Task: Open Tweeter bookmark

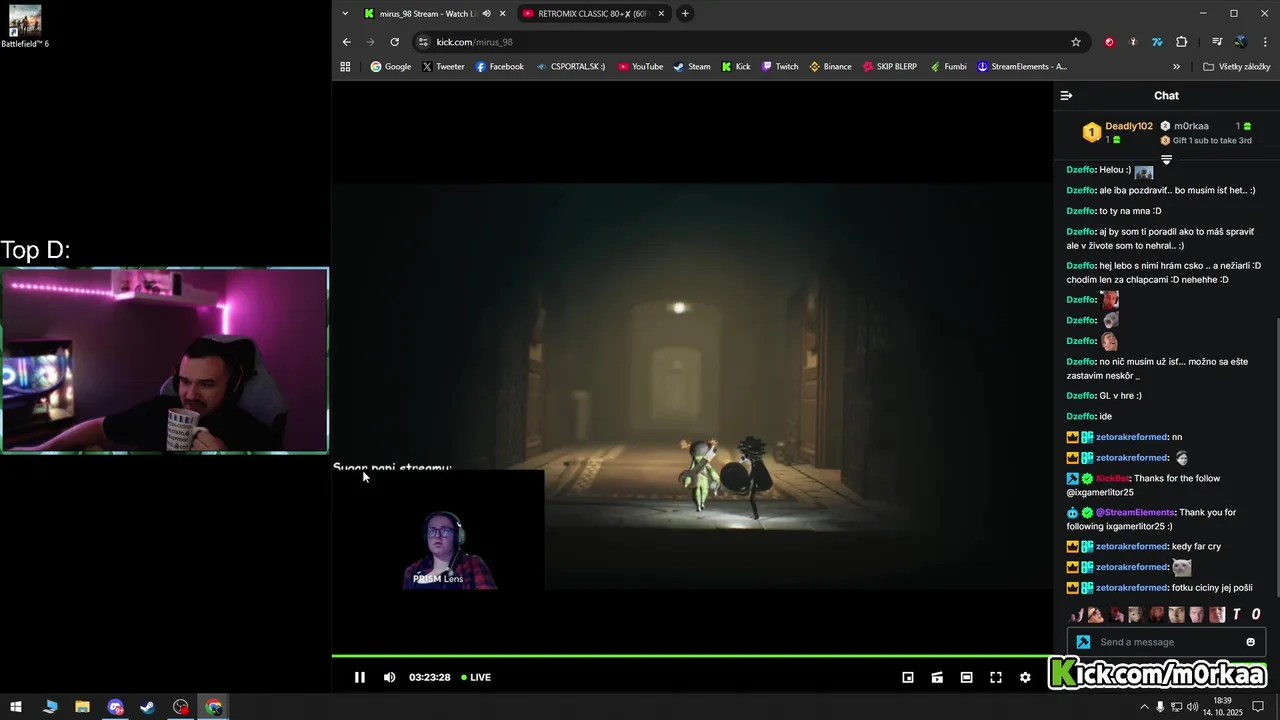Action: [443, 67]
